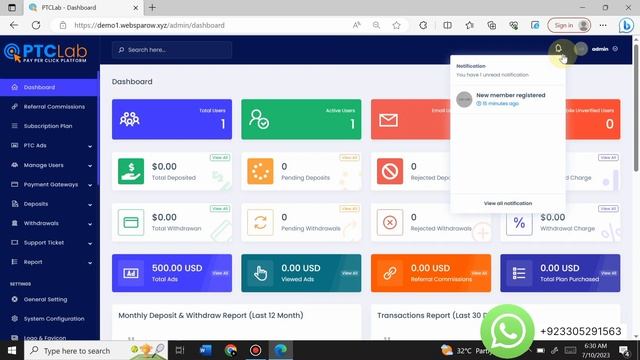The width and height of the screenshot is (640, 360).
Task: Click the Deposits sidebar icon
Action: (x=15, y=204)
